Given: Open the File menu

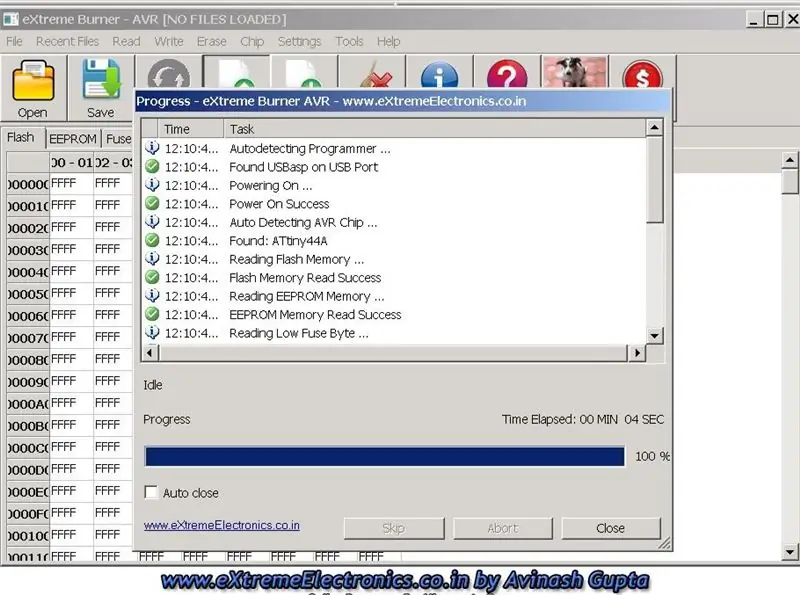Looking at the screenshot, I should point(14,41).
